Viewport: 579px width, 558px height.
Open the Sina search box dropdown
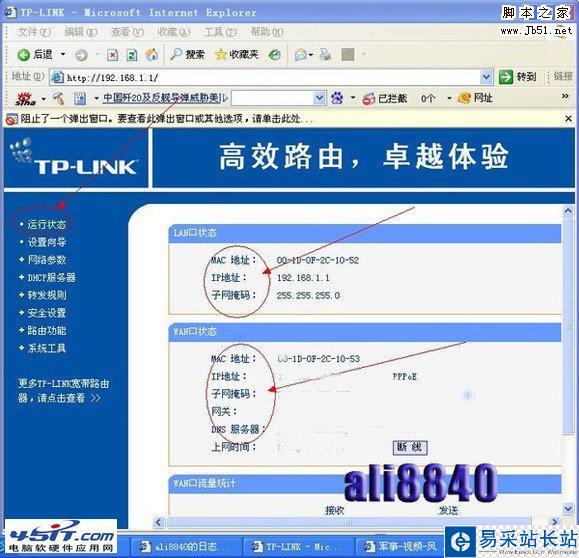click(x=320, y=98)
